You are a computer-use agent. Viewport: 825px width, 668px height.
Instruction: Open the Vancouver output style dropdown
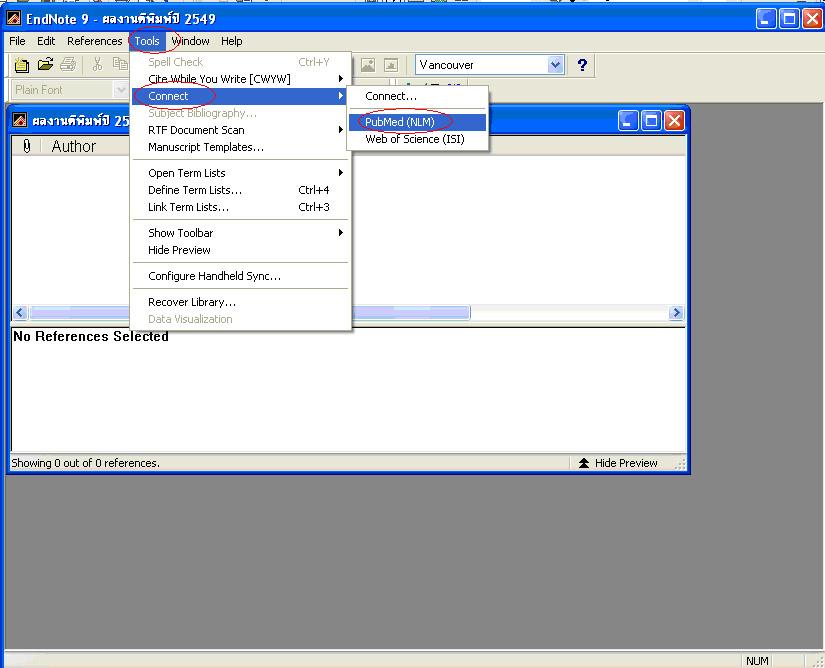[x=555, y=65]
